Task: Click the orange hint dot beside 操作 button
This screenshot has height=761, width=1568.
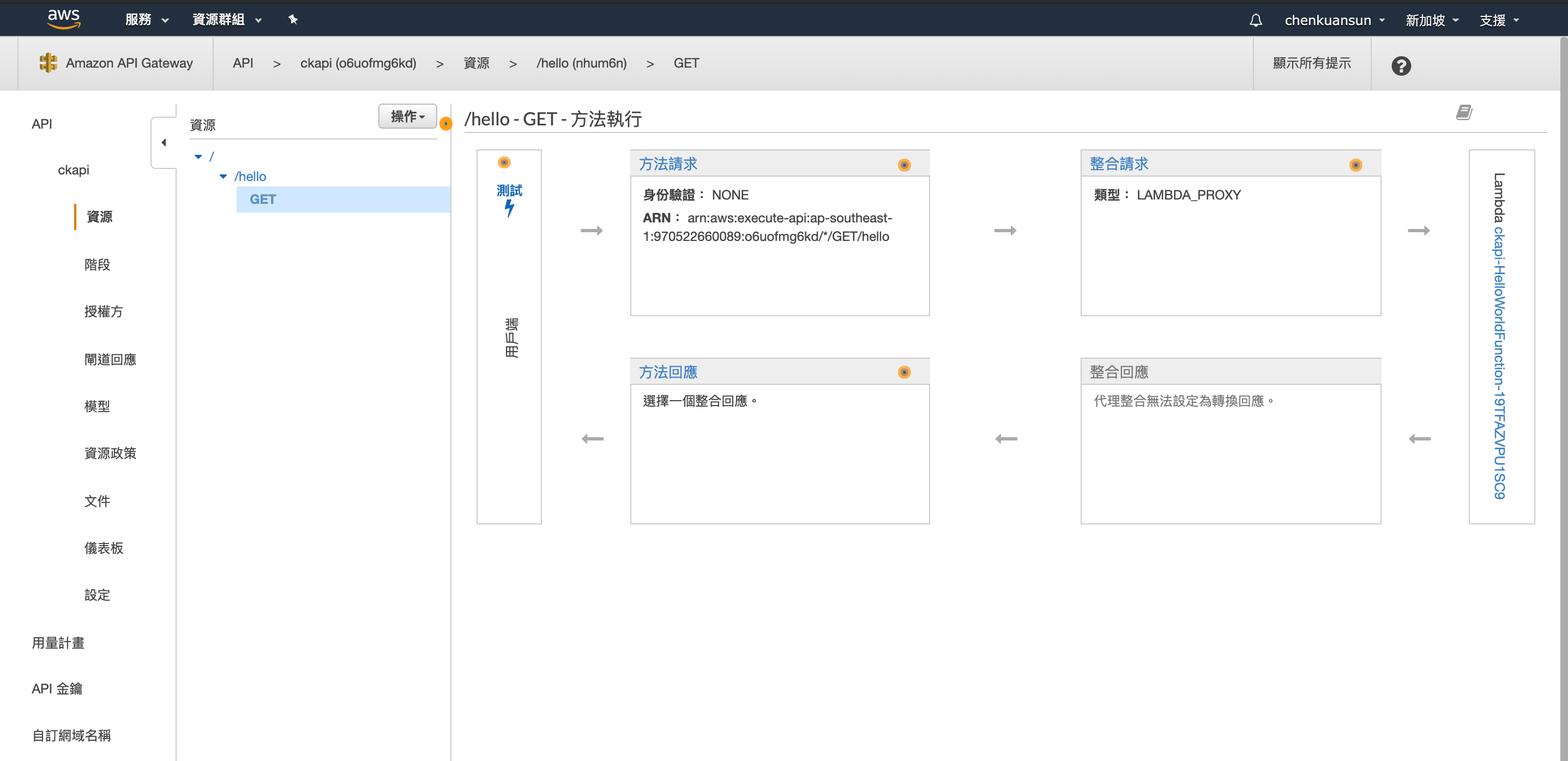Action: (446, 124)
